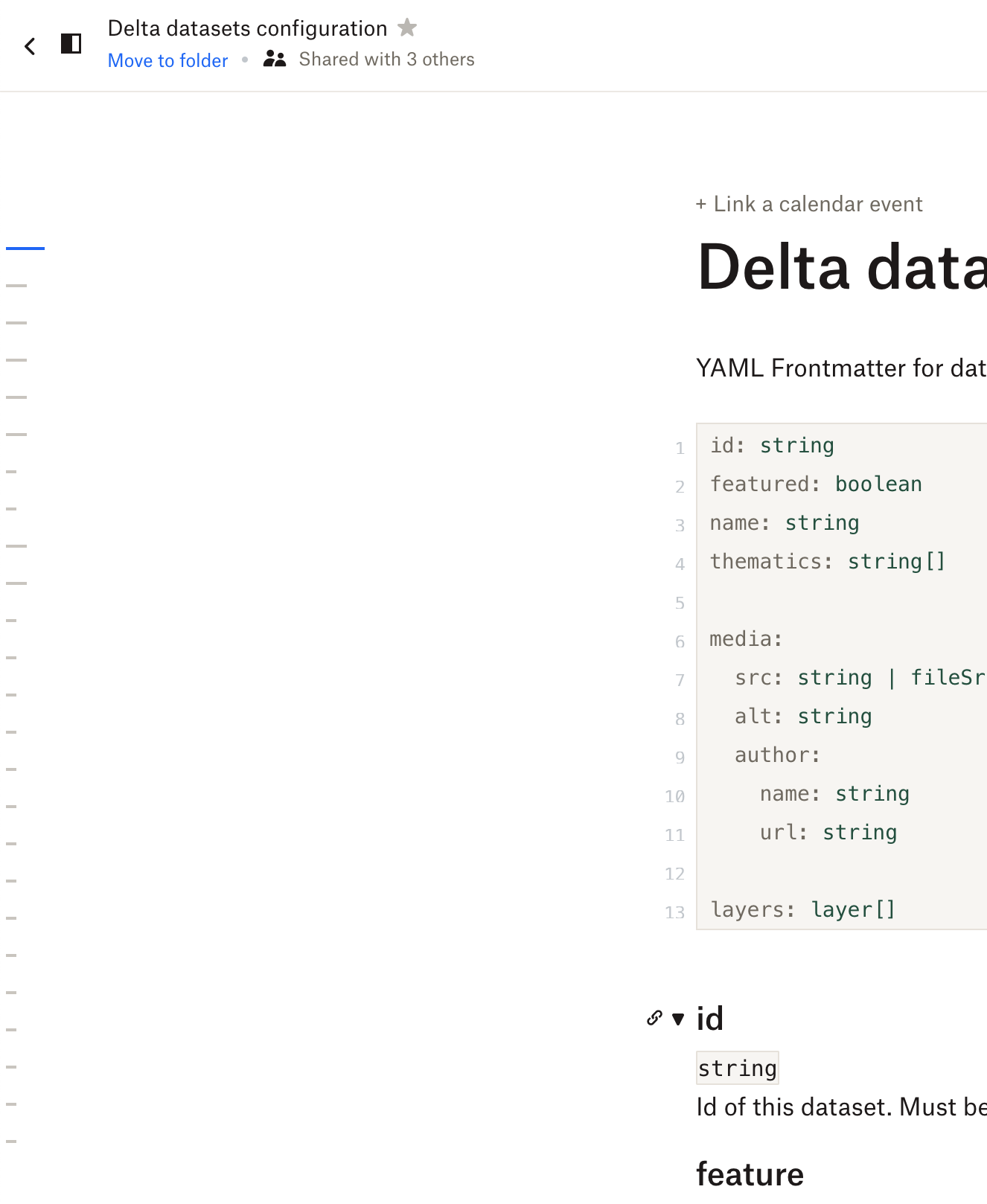Viewport: 987px width, 1204px height.
Task: Click the YAML Frontmatter description text
Action: (840, 367)
